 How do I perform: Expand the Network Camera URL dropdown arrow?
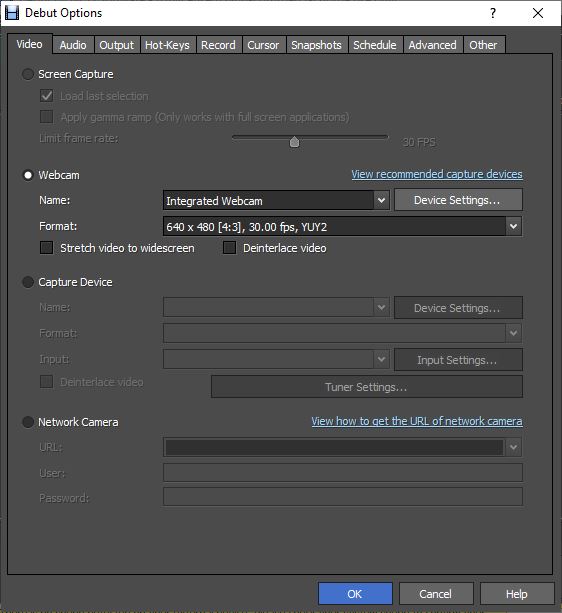[514, 447]
